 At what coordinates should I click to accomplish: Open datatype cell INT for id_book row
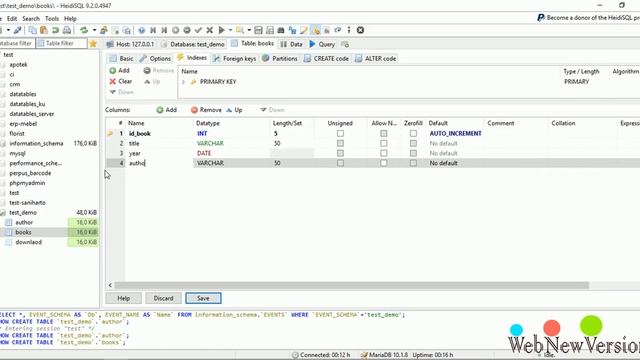(231, 133)
